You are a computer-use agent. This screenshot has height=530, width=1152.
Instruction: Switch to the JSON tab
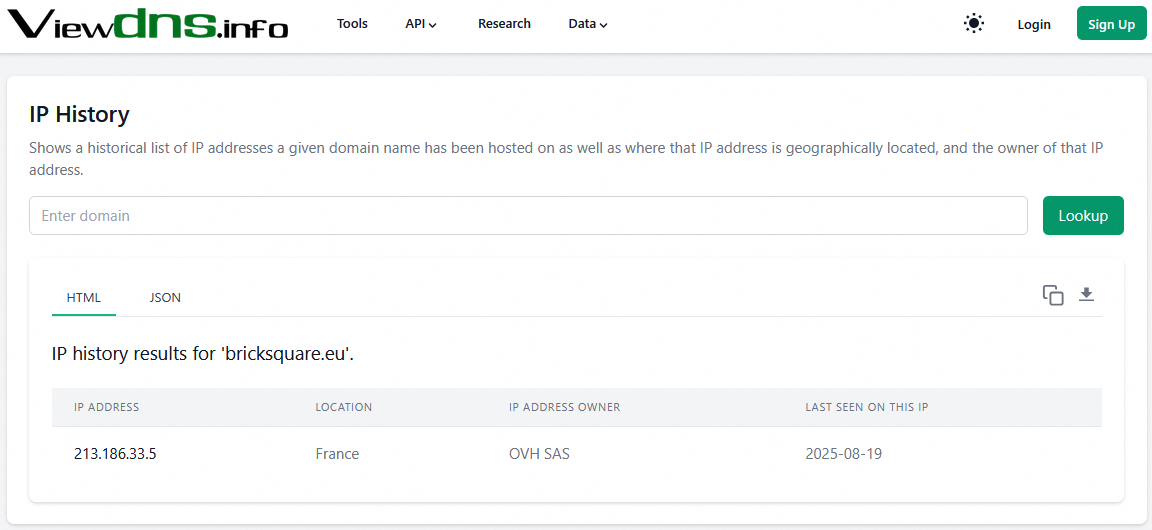[x=165, y=298]
